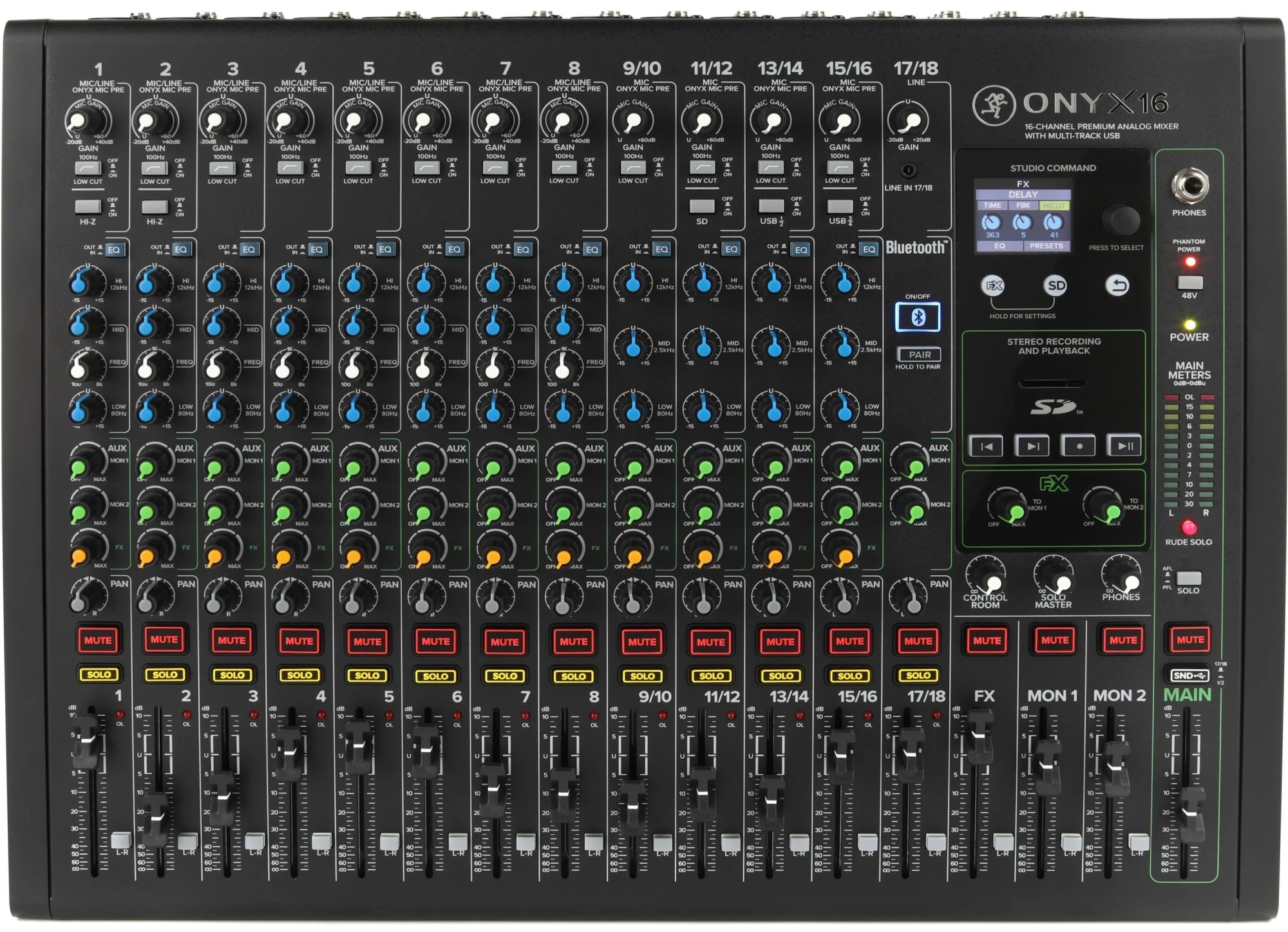Viewport: 1288px width, 932px height.
Task: Skip to previous track on SD transport
Action: click(986, 446)
